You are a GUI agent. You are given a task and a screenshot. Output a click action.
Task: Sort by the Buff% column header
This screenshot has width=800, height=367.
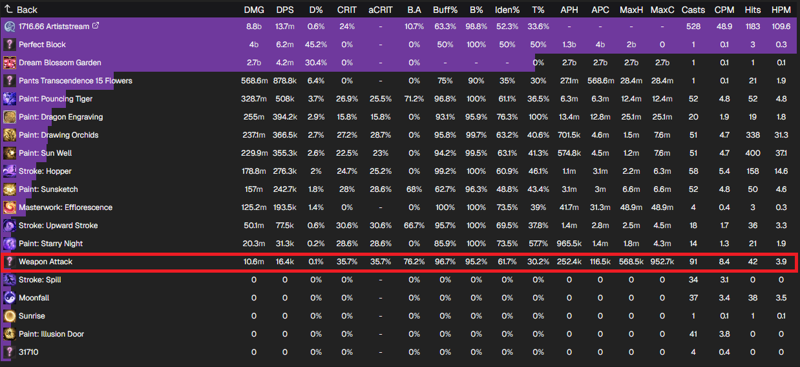tap(445, 10)
